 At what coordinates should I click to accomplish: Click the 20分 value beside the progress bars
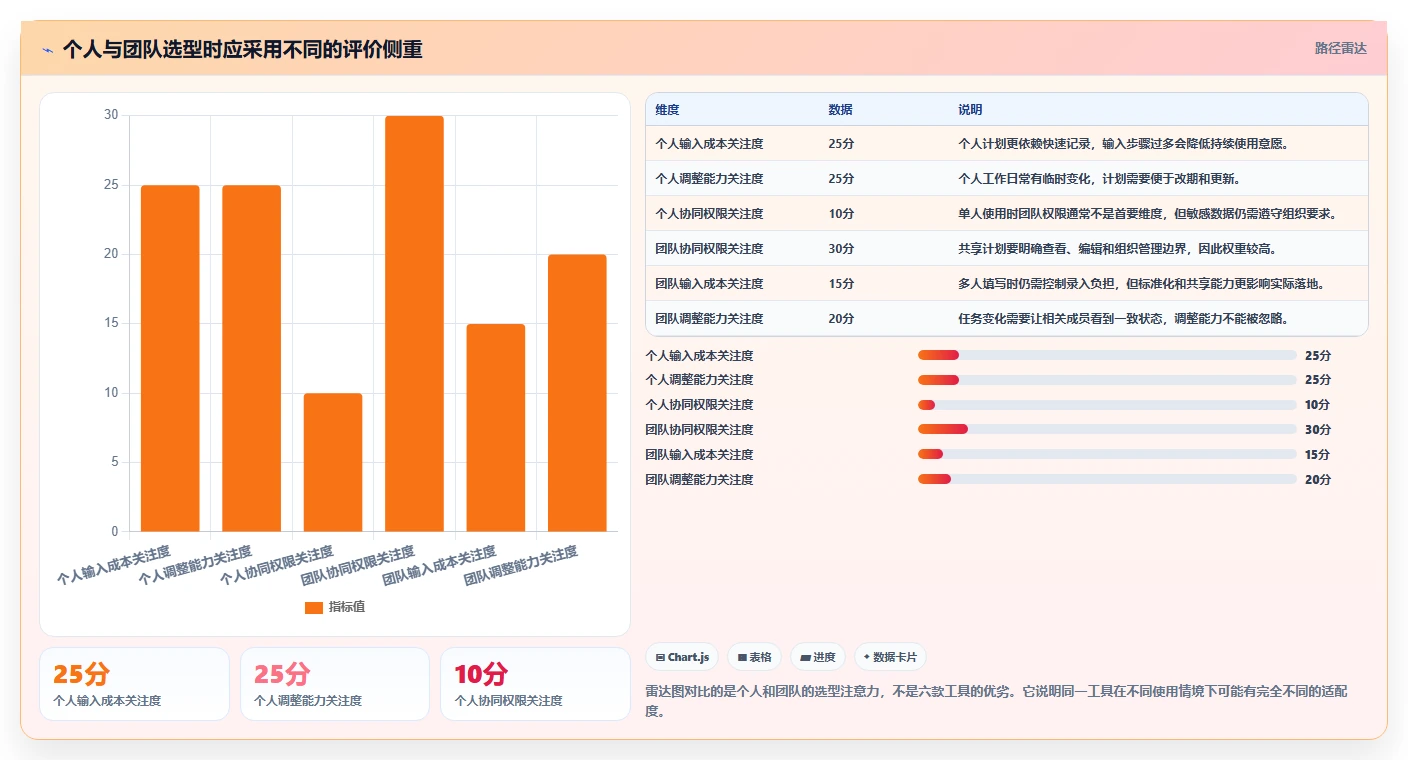point(1318,479)
